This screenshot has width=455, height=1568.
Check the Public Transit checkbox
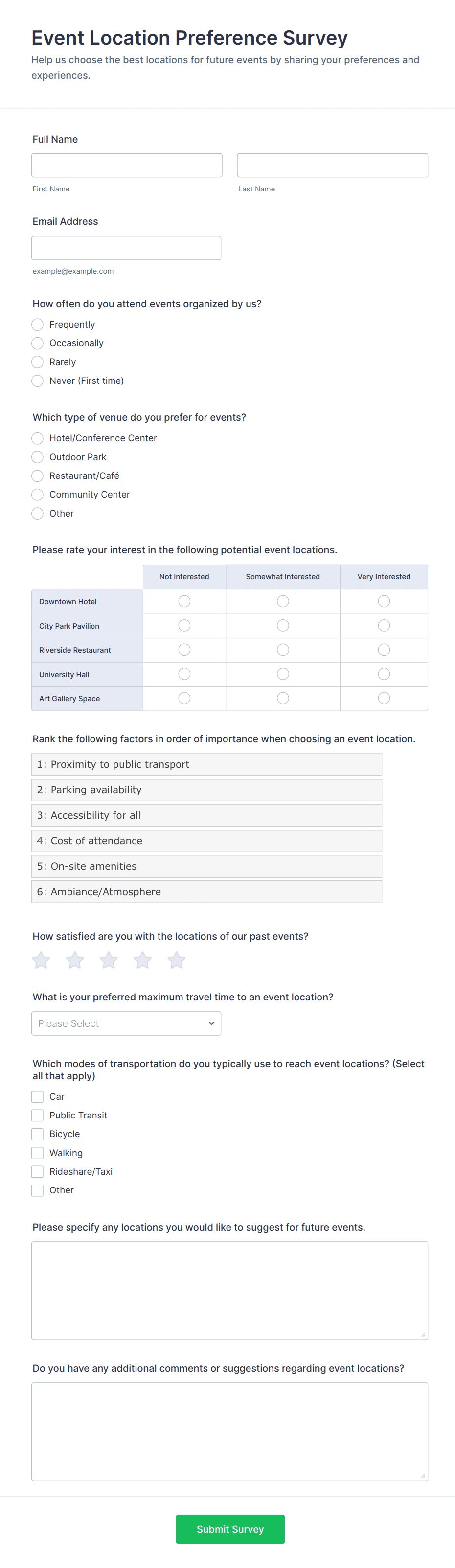coord(38,1115)
